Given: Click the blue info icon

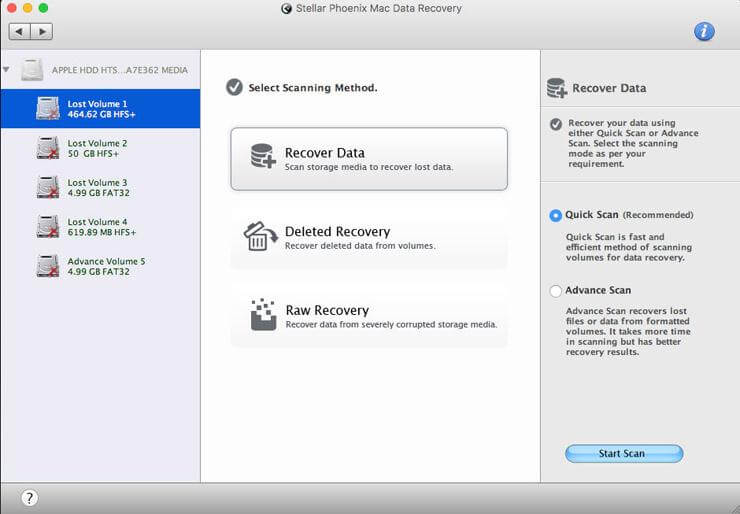Looking at the screenshot, I should (704, 31).
